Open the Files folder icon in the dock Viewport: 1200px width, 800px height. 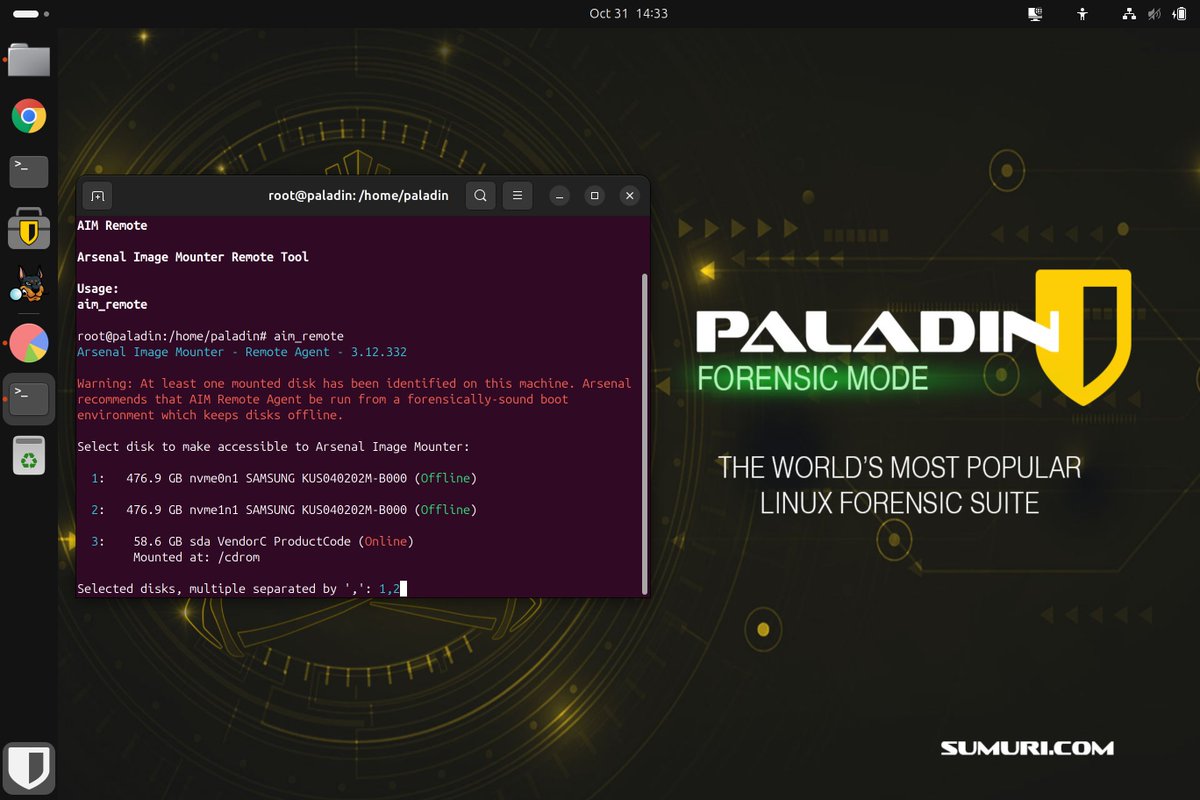29,60
